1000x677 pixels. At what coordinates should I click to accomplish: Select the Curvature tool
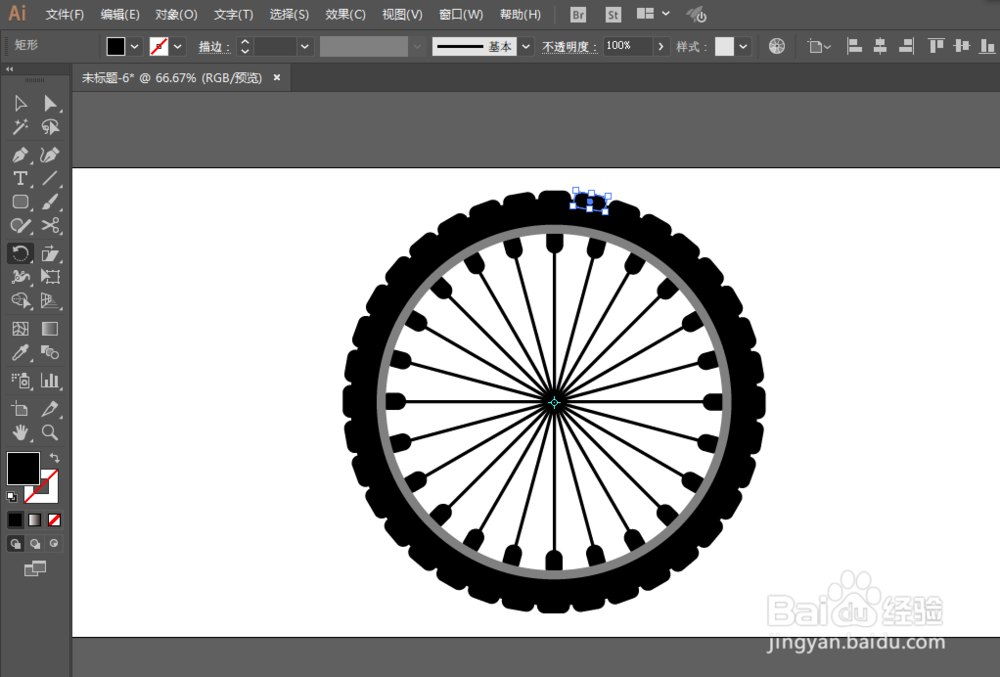50,155
